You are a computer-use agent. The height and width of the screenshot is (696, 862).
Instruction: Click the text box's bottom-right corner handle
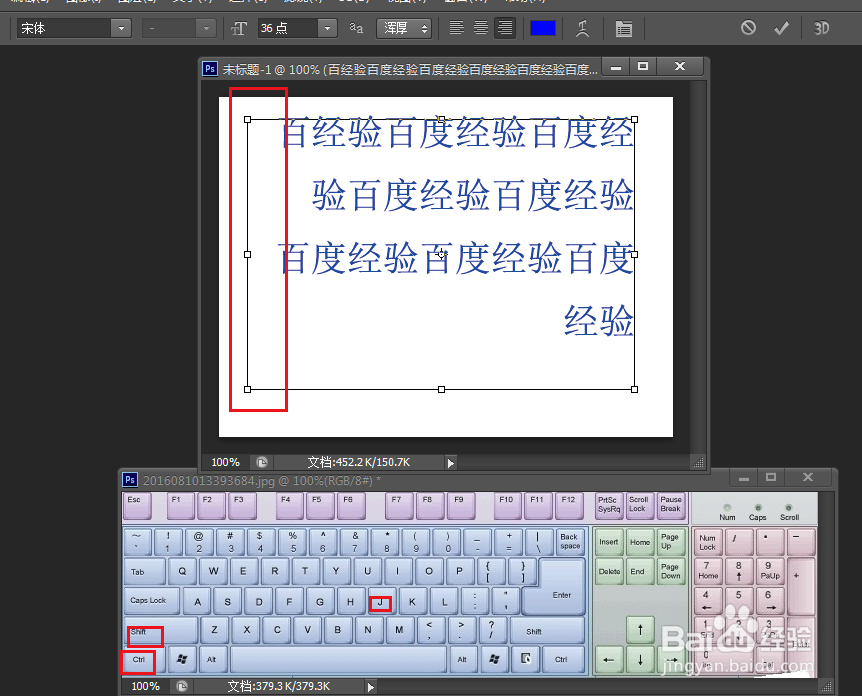coord(634,389)
